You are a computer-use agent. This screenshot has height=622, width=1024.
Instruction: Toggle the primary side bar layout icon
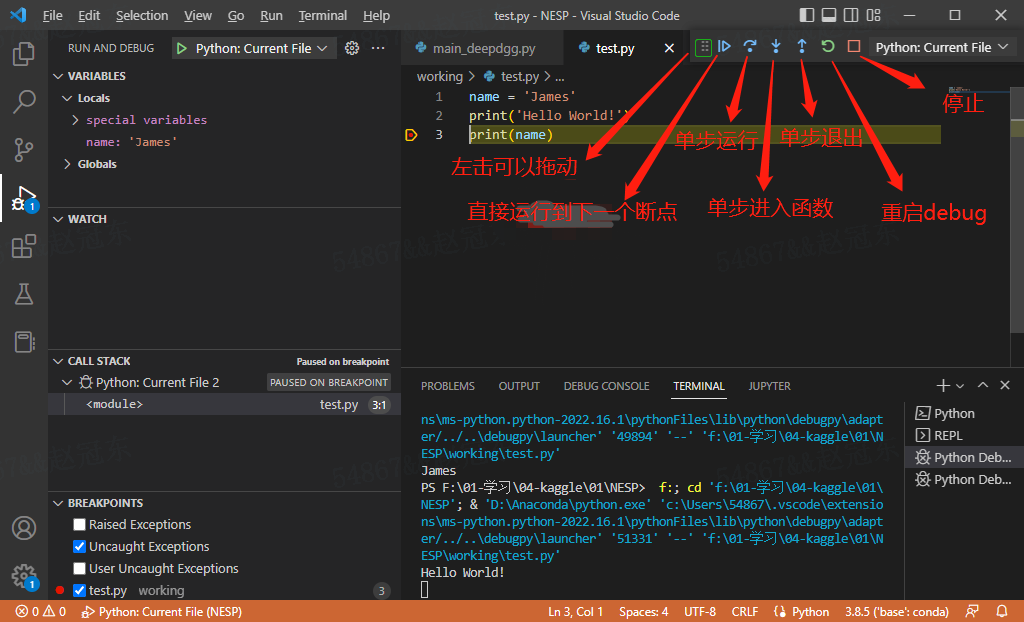coord(807,15)
